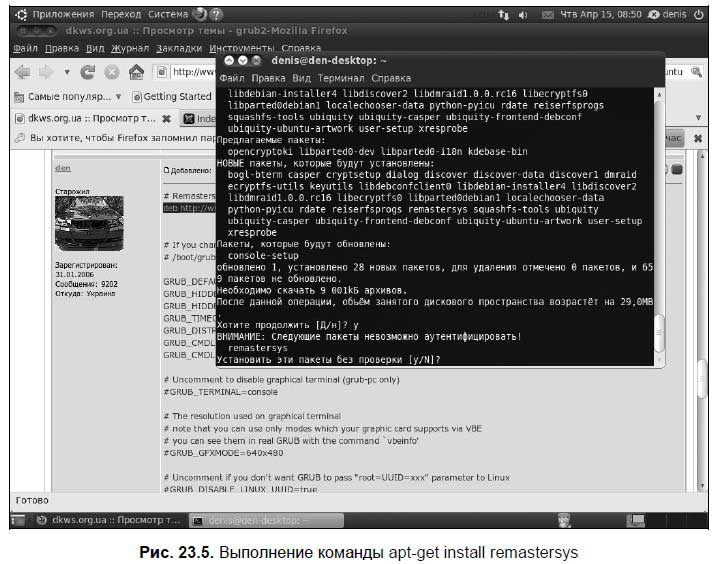Image resolution: width=717 pixels, height=564 pixels.
Task: Click the search magnifier icon in Firefox
Action: pyautogui.click(x=696, y=72)
